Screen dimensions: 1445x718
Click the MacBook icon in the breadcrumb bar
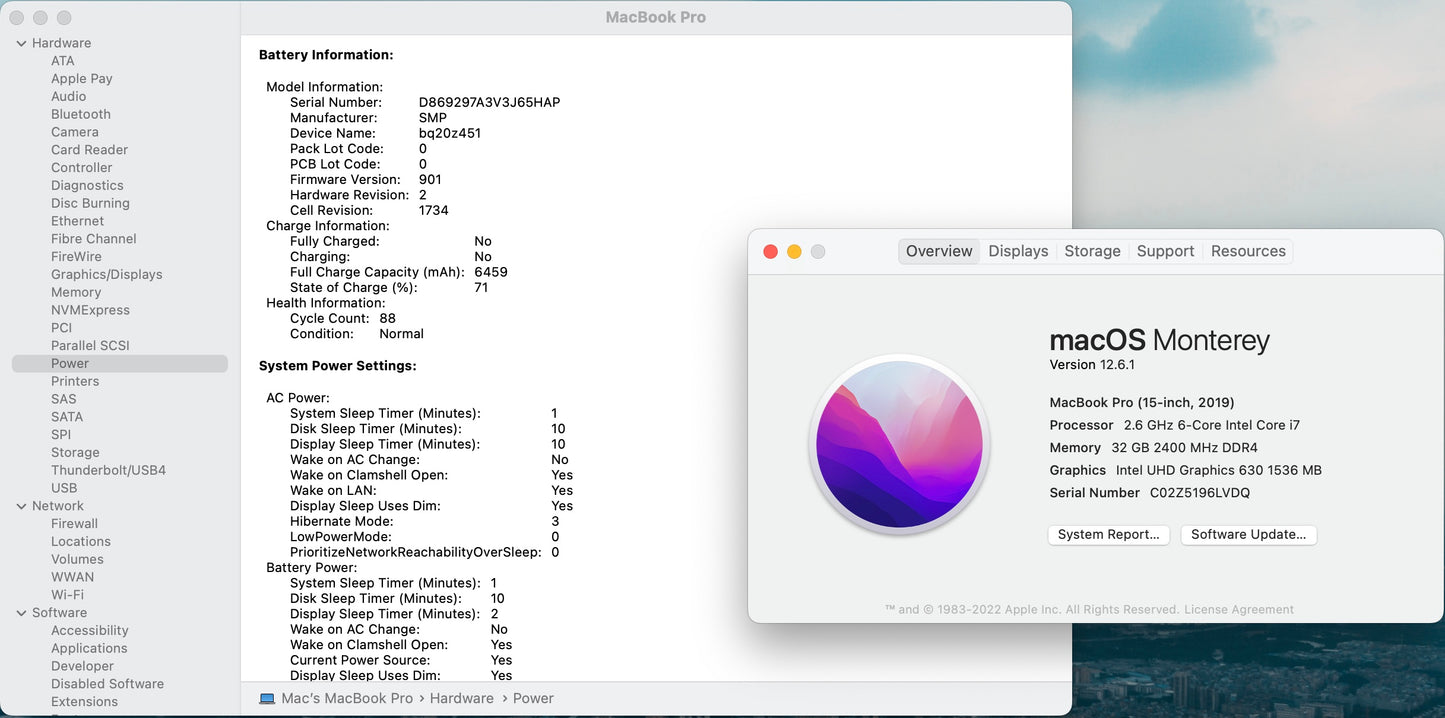tap(266, 698)
